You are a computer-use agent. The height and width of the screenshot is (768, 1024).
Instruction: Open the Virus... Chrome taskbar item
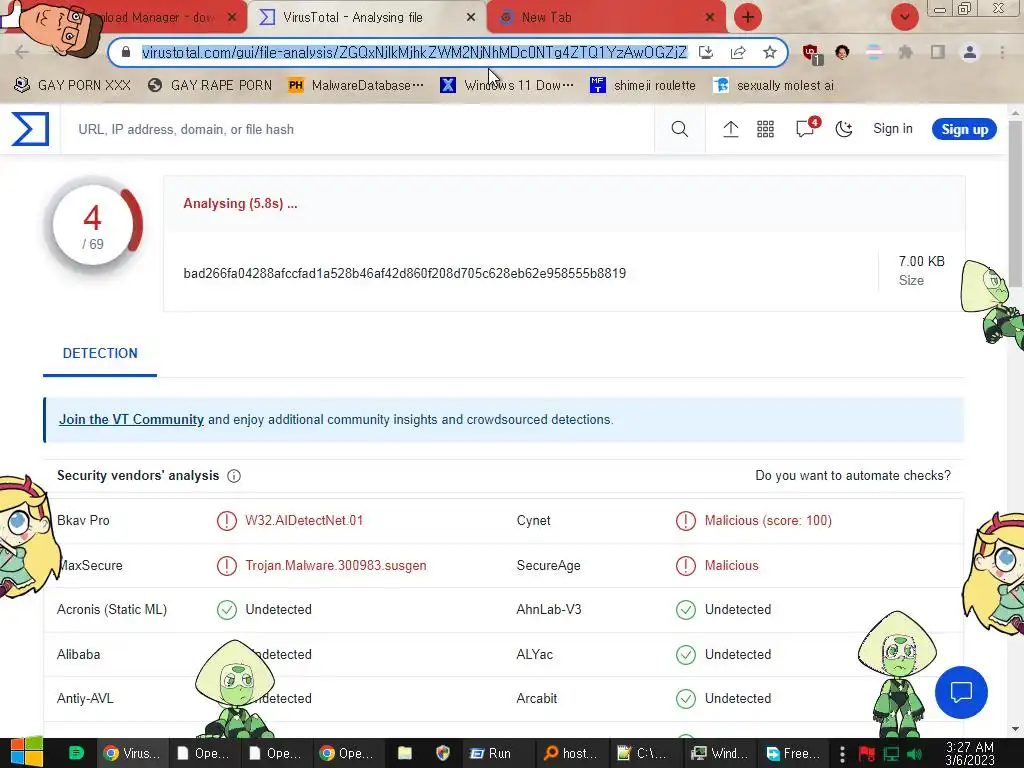(x=131, y=753)
